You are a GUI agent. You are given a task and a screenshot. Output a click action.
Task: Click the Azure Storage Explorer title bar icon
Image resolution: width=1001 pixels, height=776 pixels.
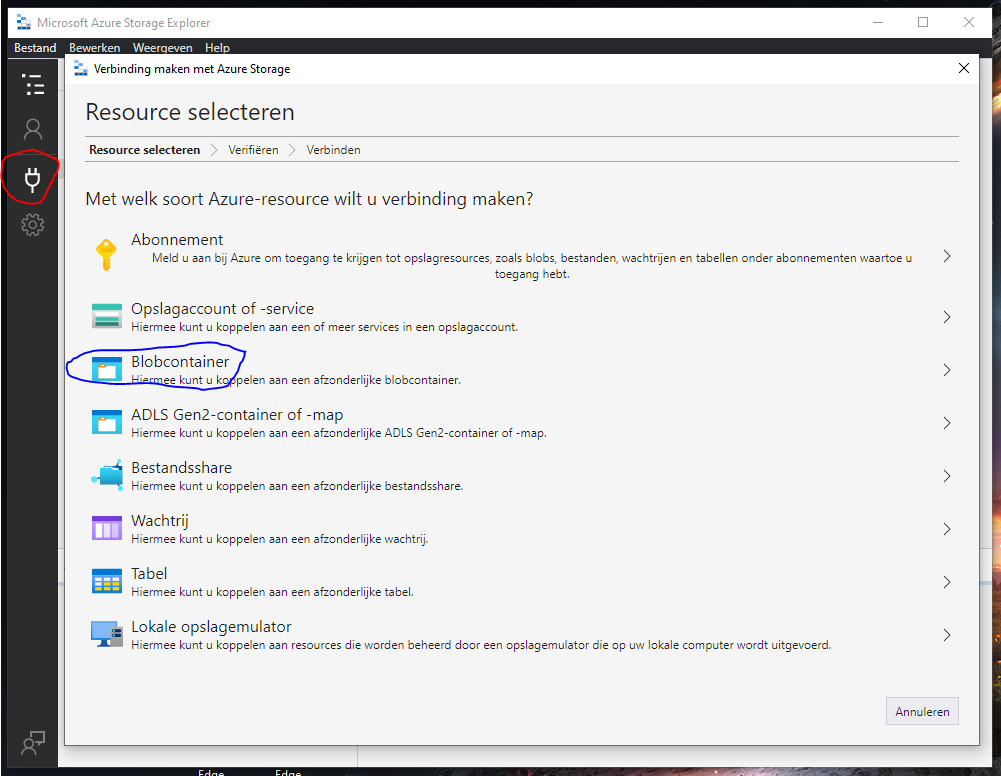(x=24, y=23)
